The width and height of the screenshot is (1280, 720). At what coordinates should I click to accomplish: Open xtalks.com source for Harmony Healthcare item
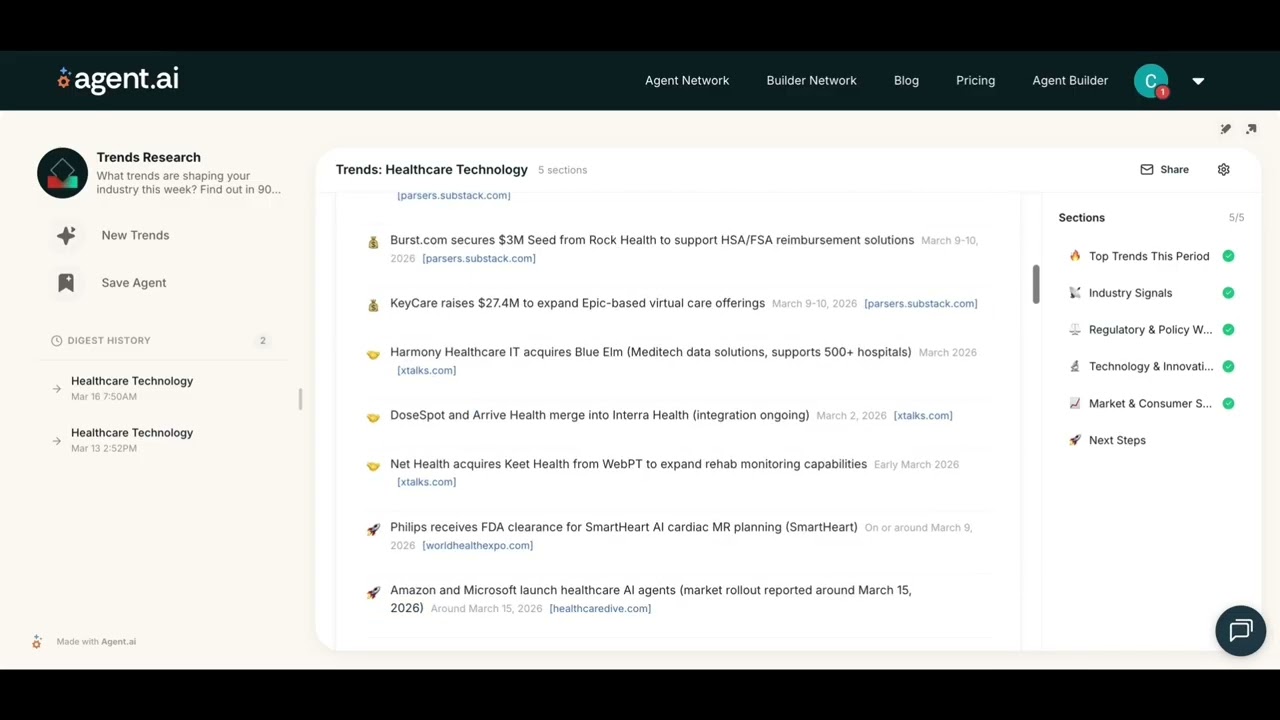426,370
